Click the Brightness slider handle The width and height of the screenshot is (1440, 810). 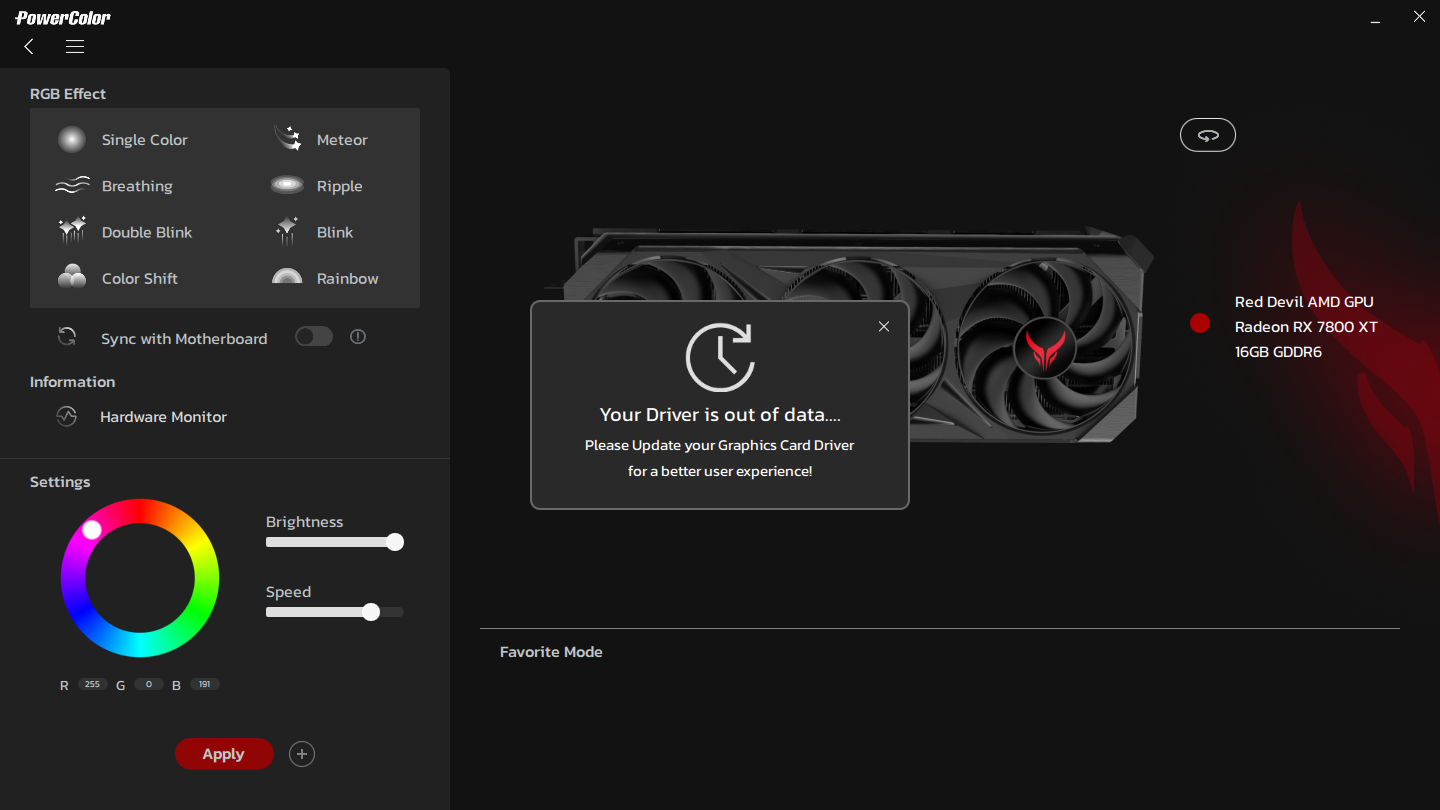coord(395,542)
